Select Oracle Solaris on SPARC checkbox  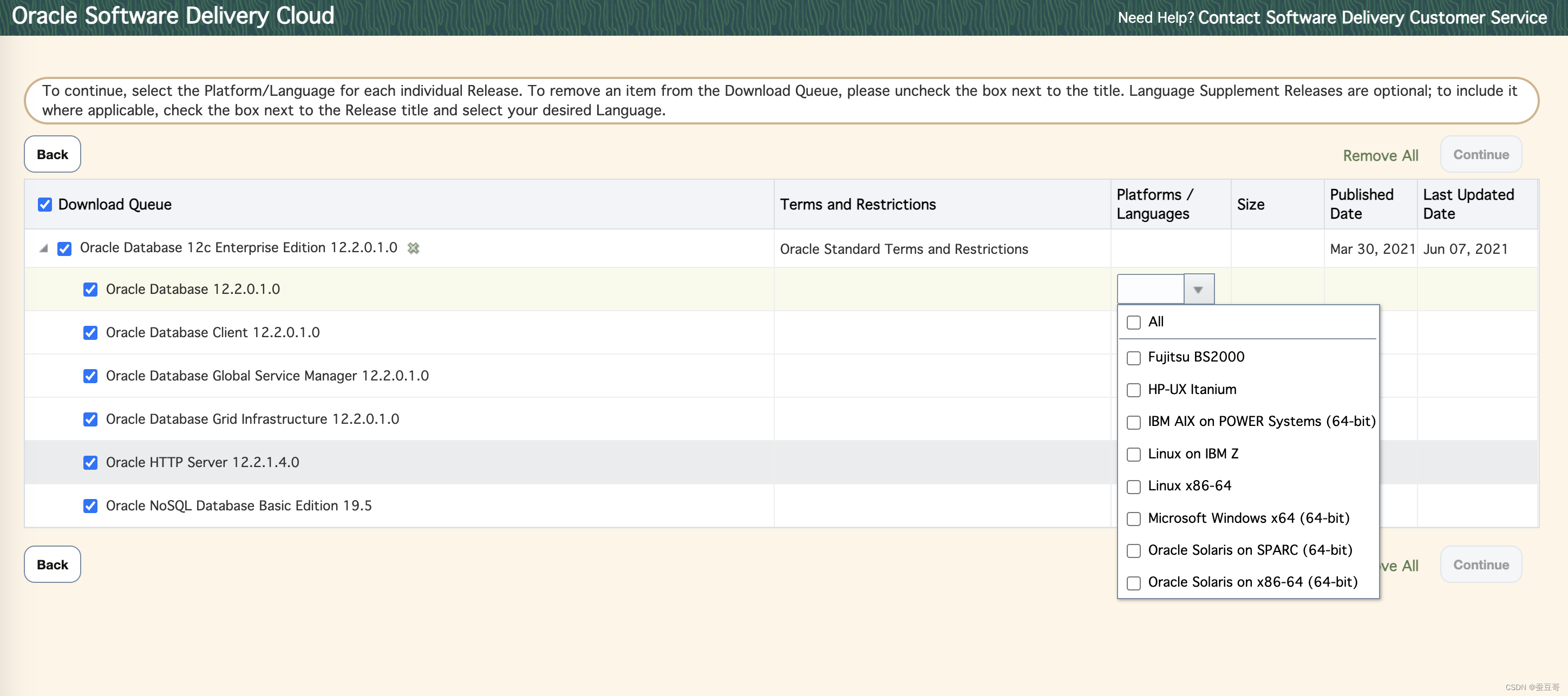(1133, 550)
